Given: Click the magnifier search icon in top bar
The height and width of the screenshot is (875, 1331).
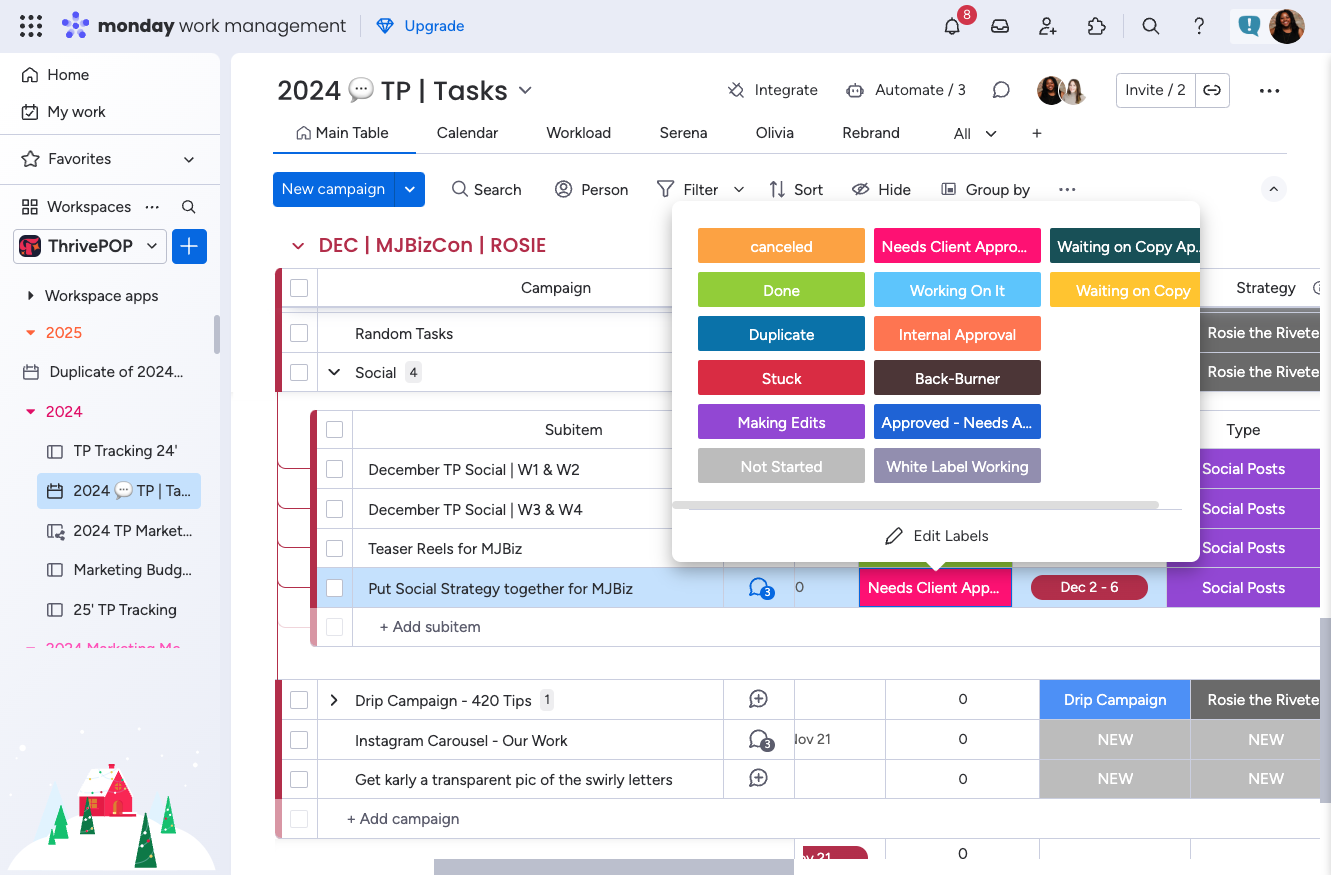Looking at the screenshot, I should point(1151,26).
